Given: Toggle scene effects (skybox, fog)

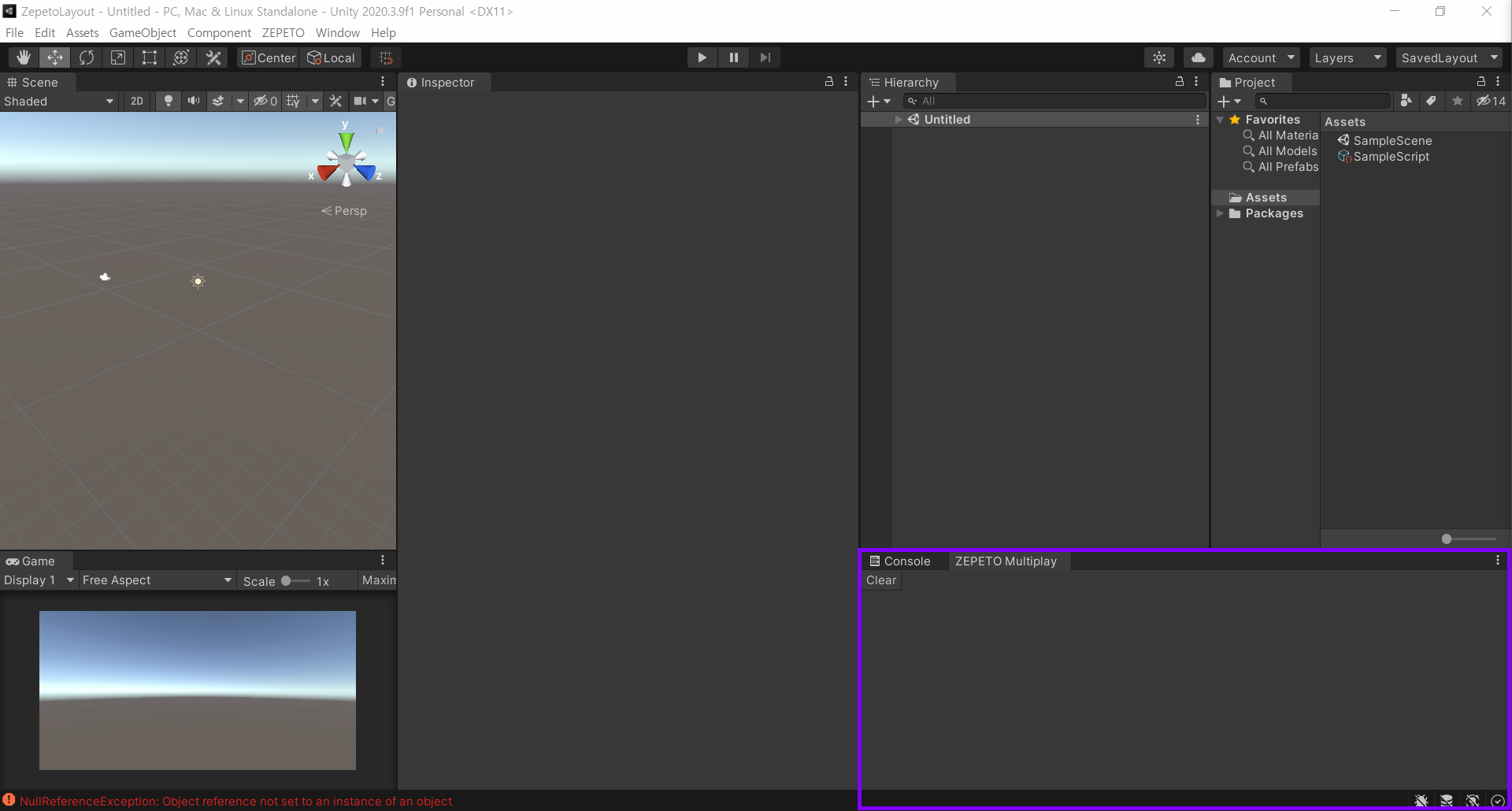Looking at the screenshot, I should click(x=218, y=101).
